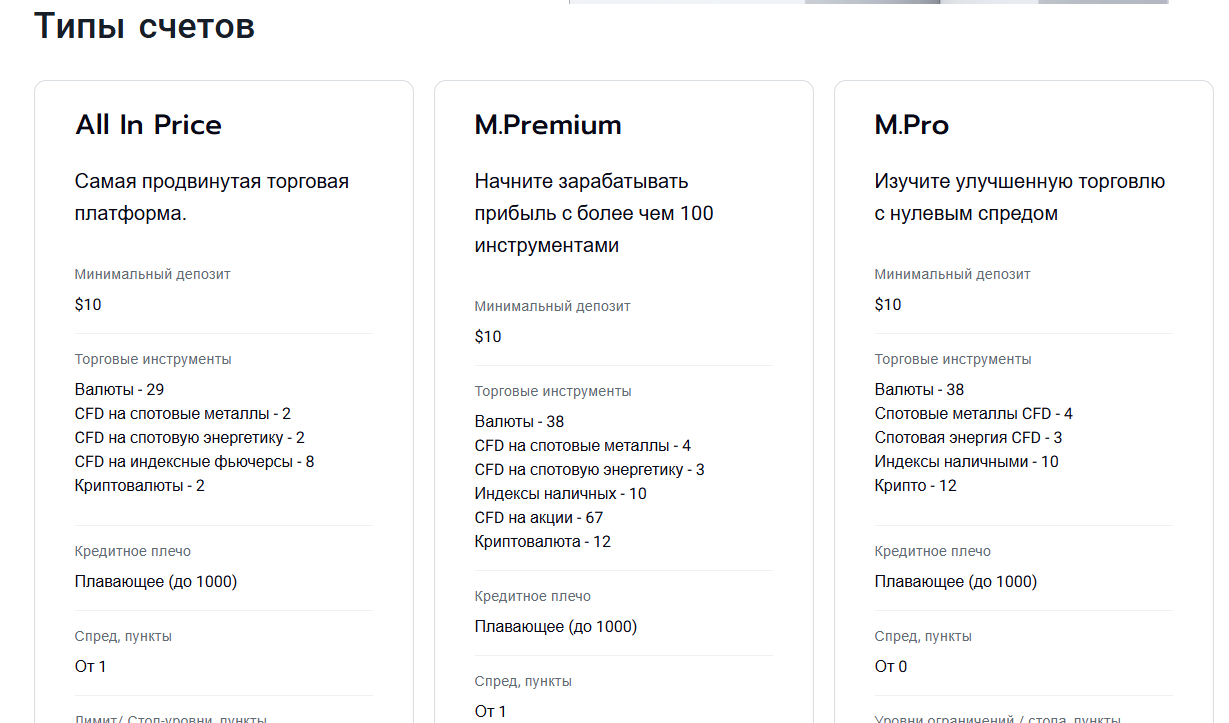The image size is (1229, 723).
Task: Click "Спред, пункты" label in M.Premium
Action: pos(523,681)
